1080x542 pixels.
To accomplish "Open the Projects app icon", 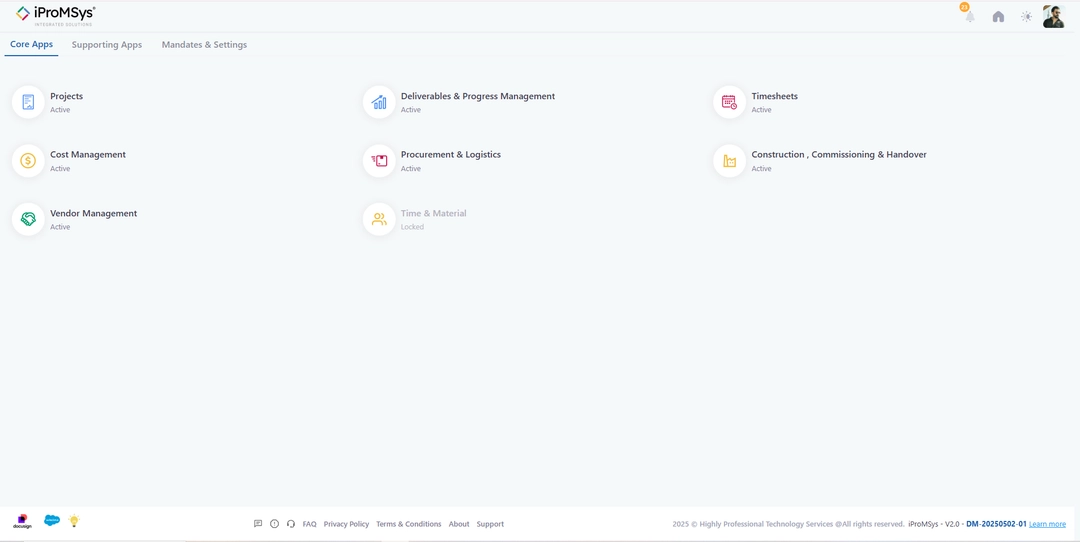I will tap(28, 102).
